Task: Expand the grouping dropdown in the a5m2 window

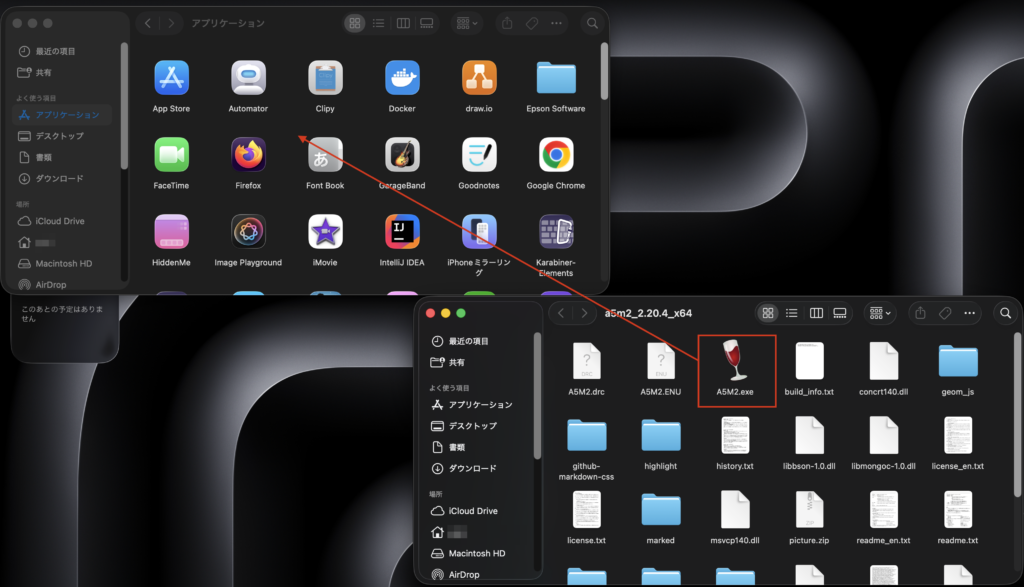Action: pos(880,313)
